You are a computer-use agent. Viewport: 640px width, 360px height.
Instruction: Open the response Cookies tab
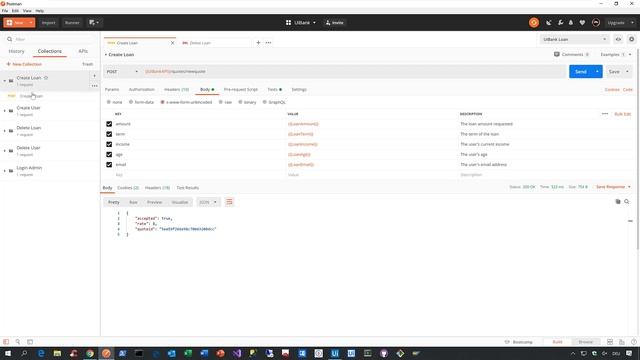[x=128, y=188]
